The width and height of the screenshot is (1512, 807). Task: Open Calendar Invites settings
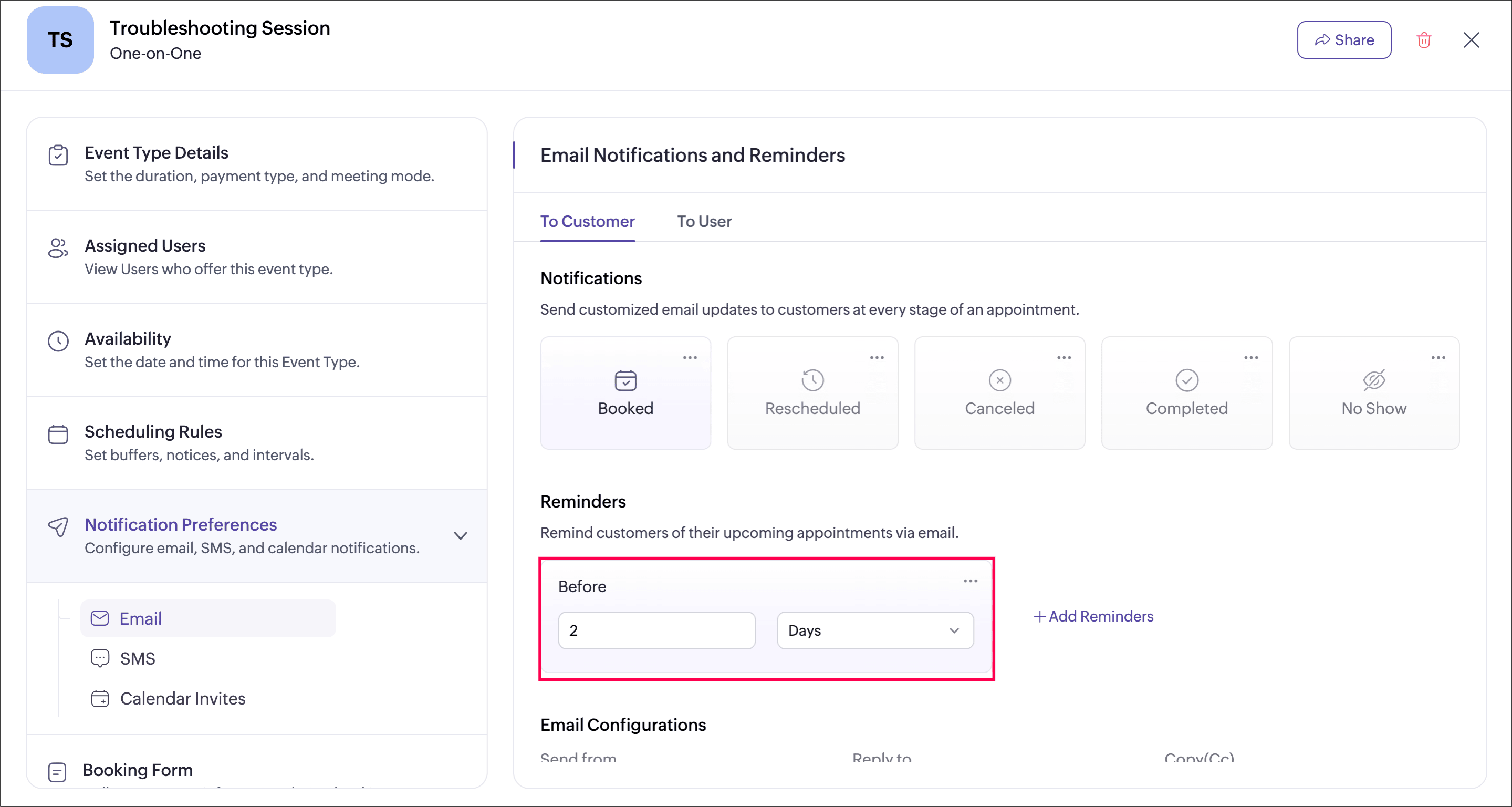pyautogui.click(x=182, y=698)
